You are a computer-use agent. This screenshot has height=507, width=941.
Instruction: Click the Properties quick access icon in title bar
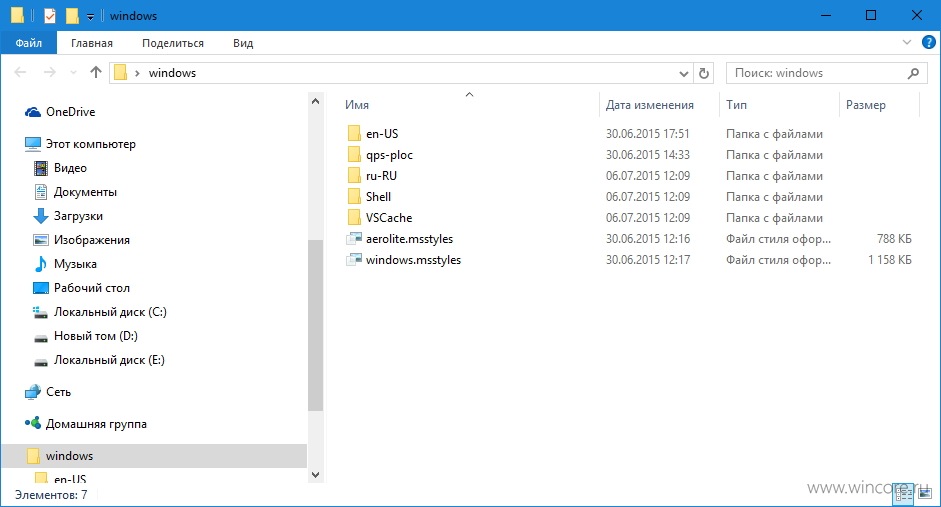tap(50, 16)
